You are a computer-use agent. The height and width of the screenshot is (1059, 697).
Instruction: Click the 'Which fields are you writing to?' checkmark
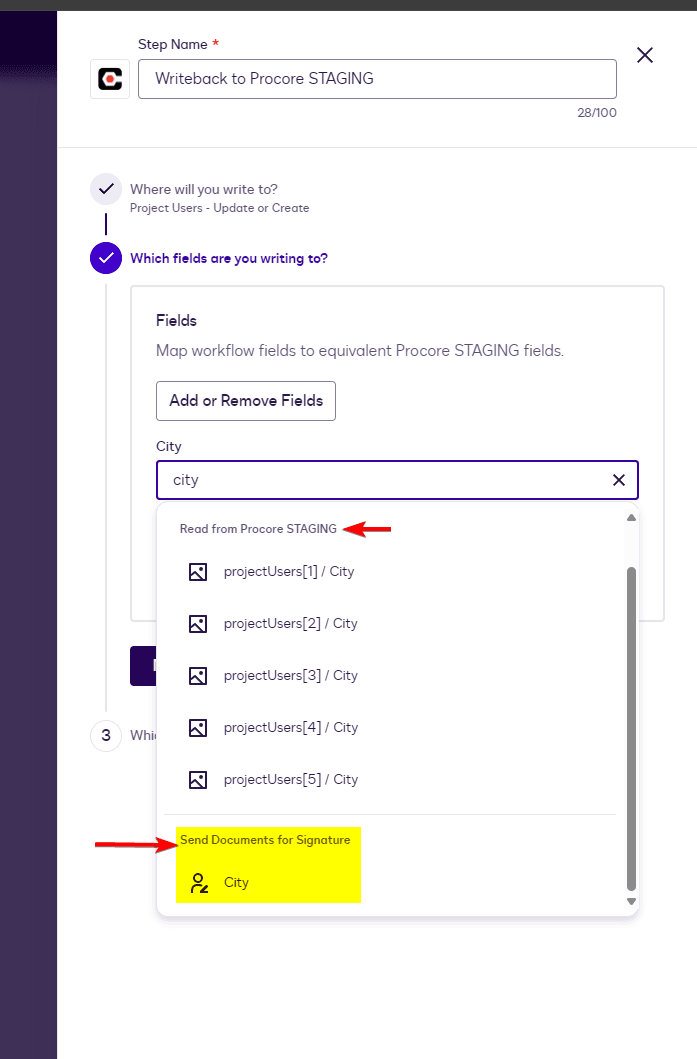[106, 258]
